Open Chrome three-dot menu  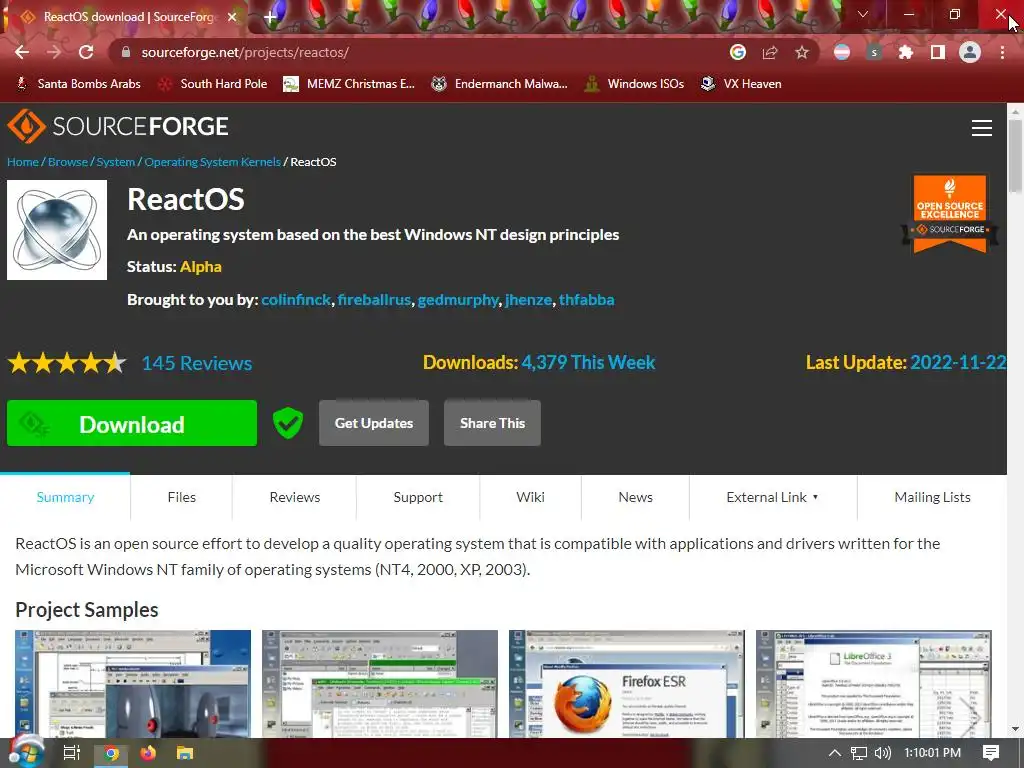click(1002, 52)
